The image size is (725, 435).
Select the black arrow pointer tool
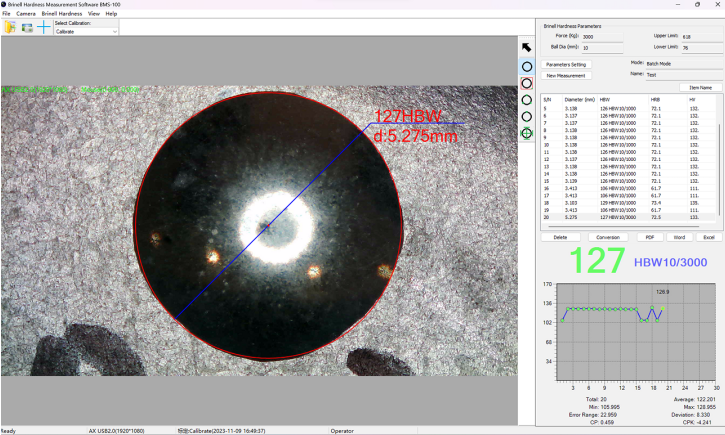[x=527, y=46]
